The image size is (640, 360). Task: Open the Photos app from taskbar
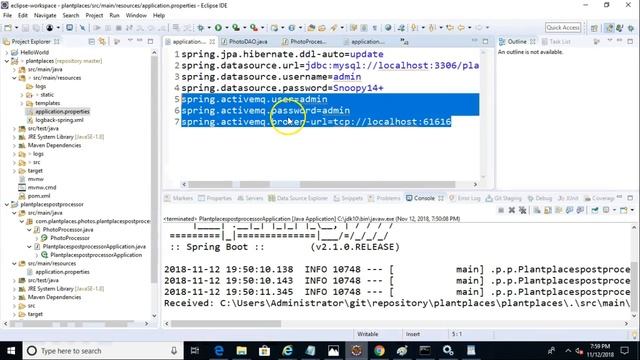coord(333,351)
